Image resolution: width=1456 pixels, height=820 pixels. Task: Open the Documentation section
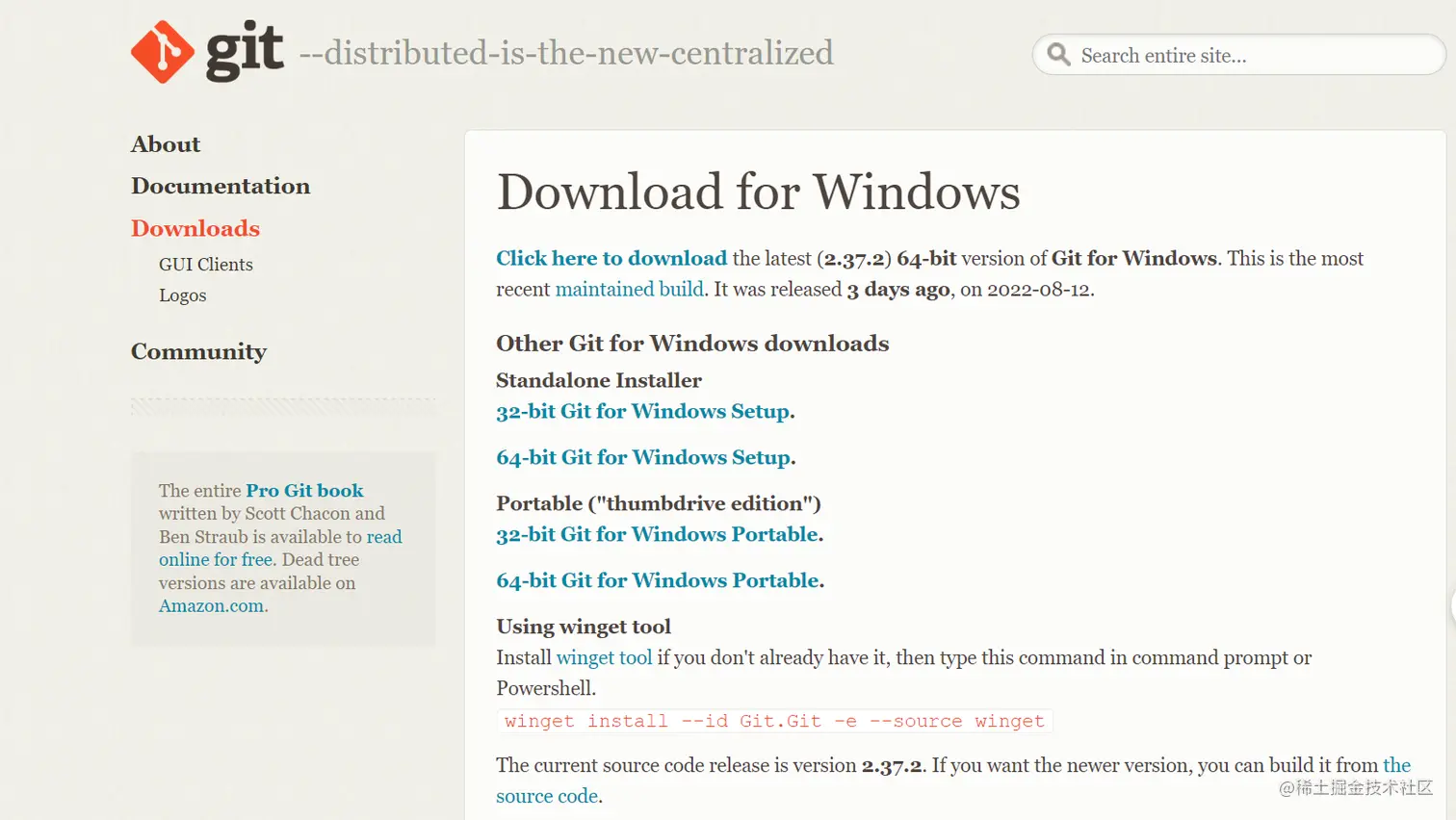point(221,186)
